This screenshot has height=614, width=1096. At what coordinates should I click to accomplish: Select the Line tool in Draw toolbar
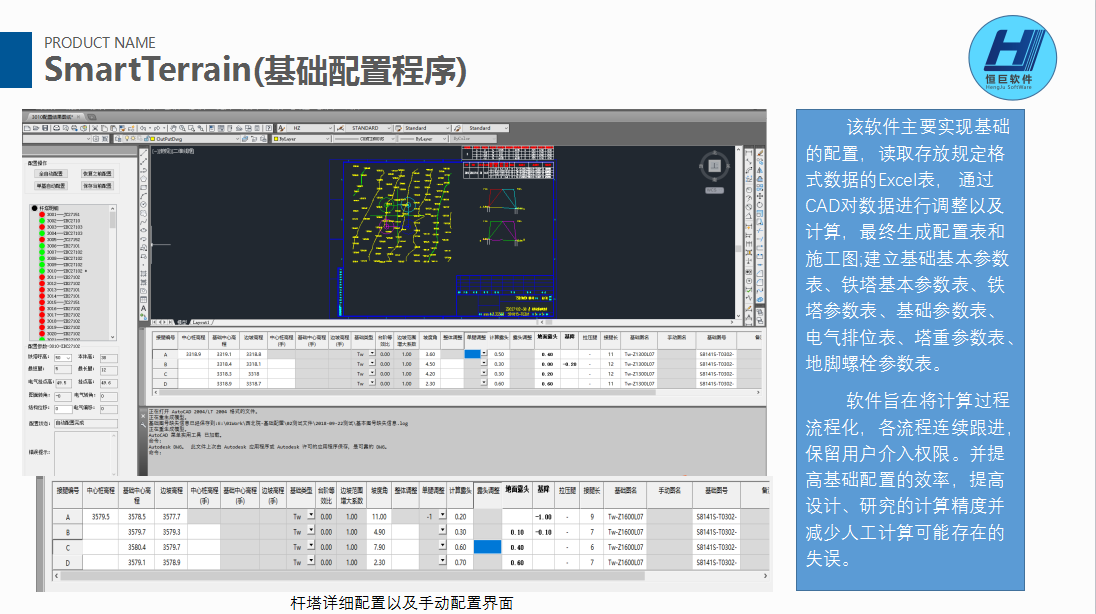[x=143, y=152]
